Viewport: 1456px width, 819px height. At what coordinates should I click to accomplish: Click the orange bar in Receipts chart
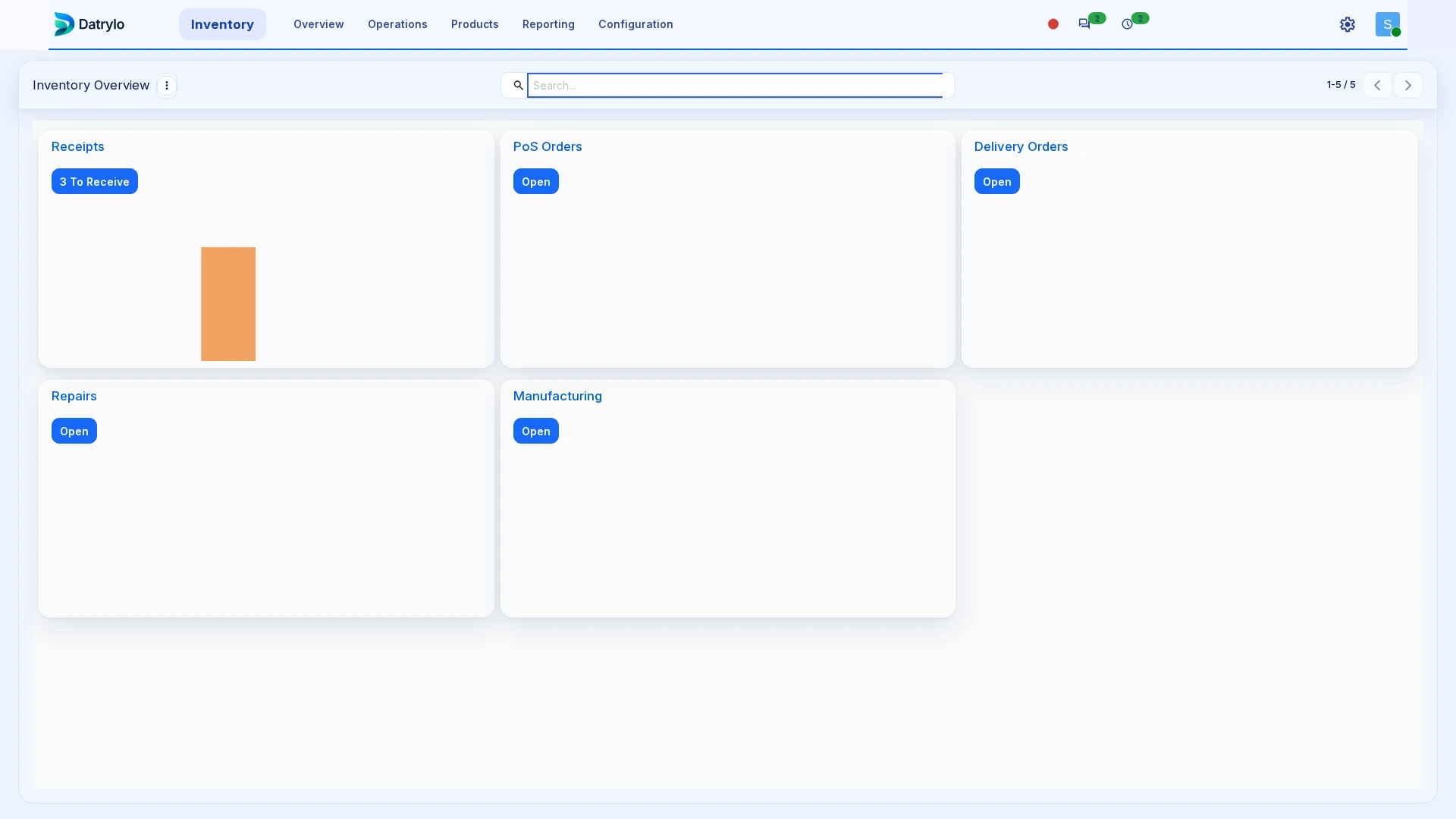click(228, 304)
